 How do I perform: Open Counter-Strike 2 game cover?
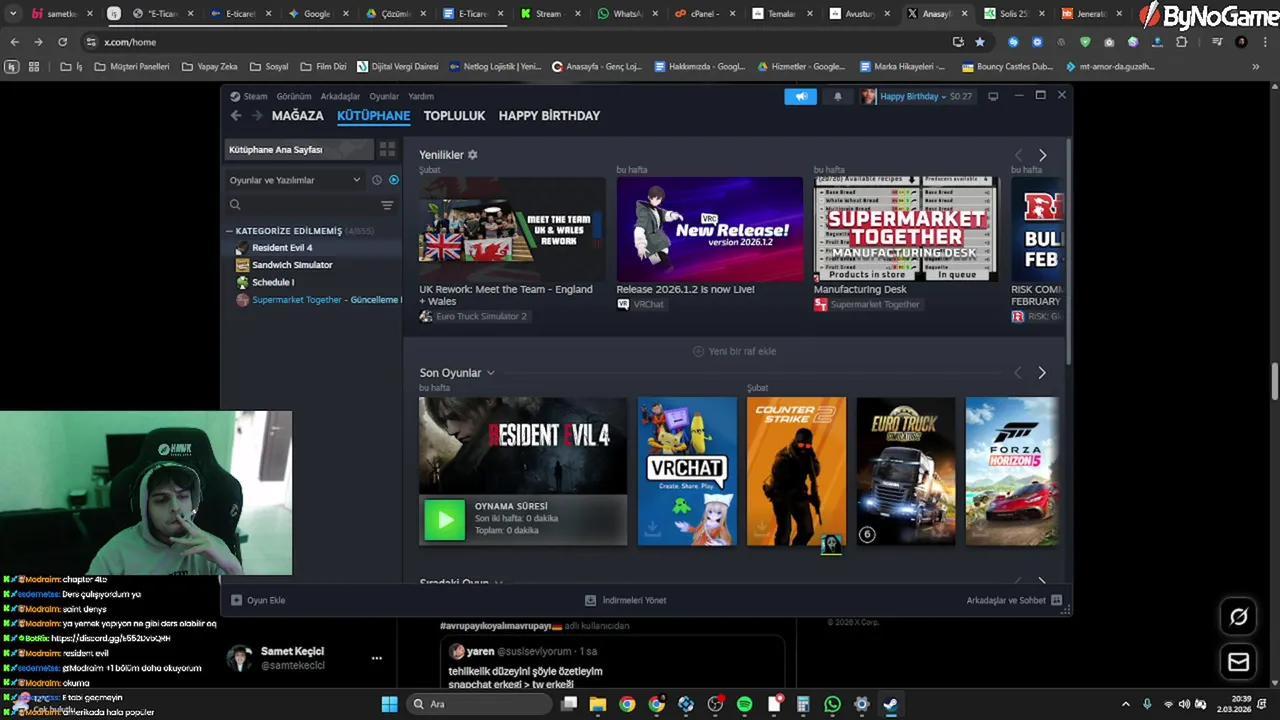[796, 471]
